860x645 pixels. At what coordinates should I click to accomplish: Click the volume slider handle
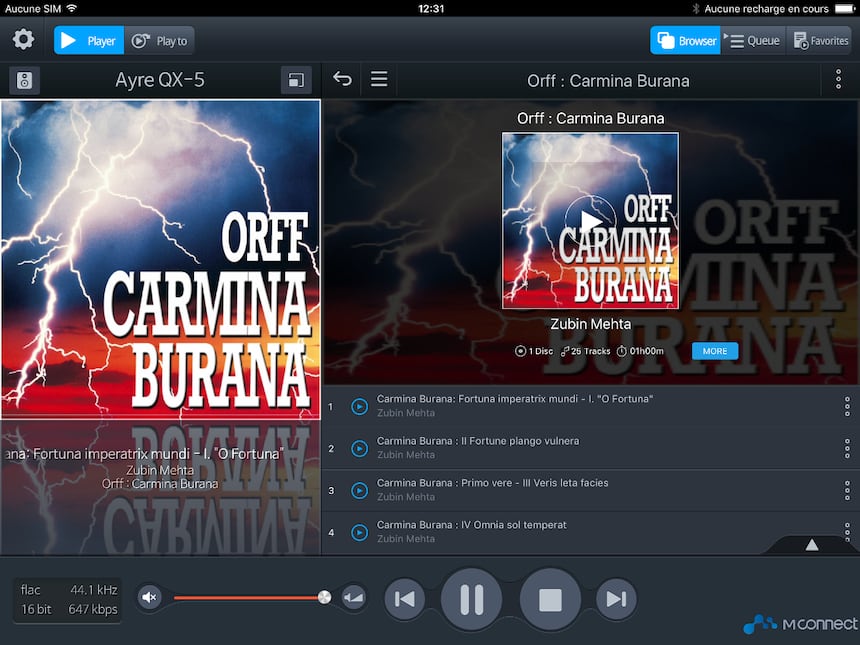(324, 597)
